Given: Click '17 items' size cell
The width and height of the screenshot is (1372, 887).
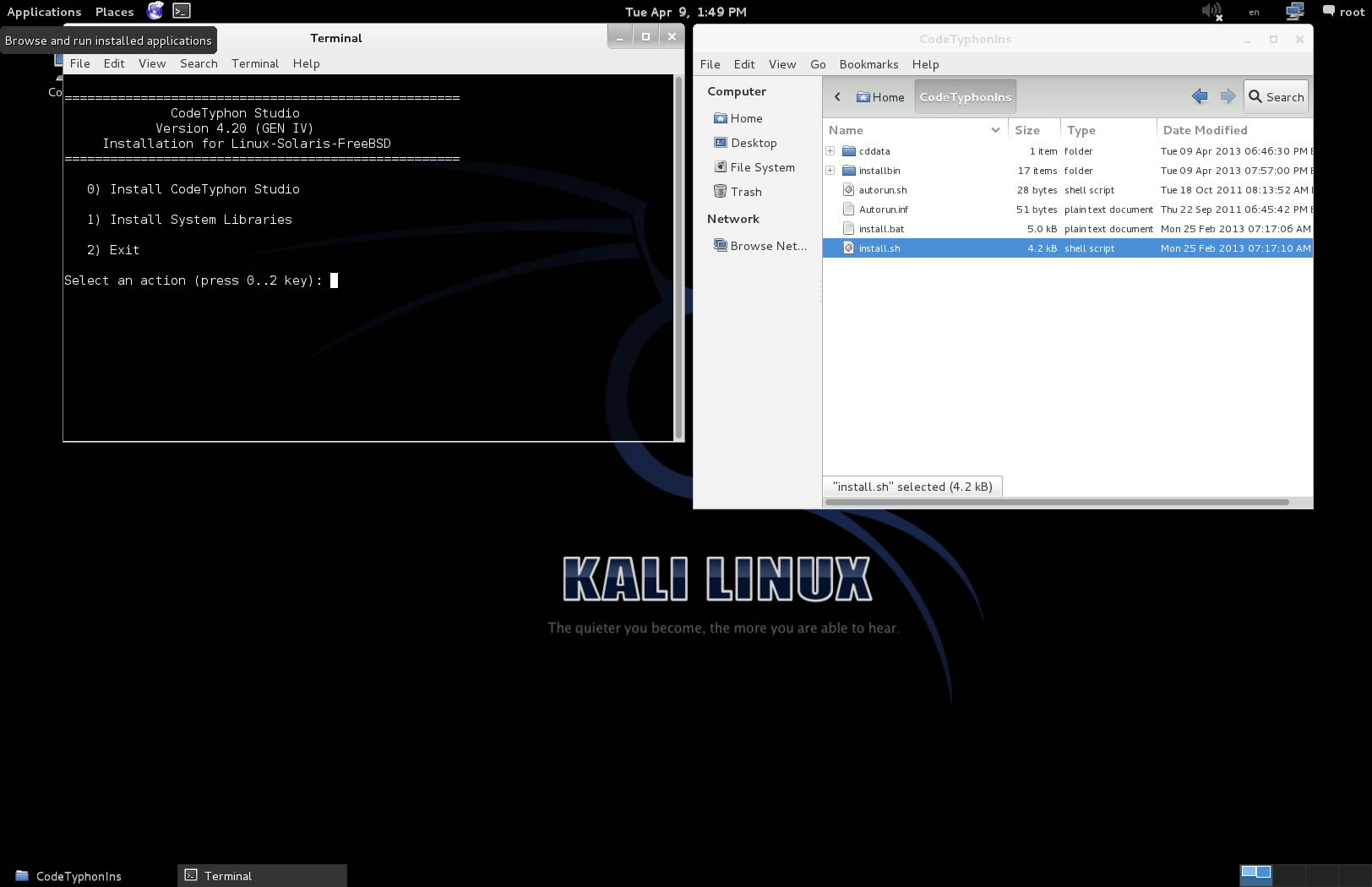Looking at the screenshot, I should point(1037,171).
